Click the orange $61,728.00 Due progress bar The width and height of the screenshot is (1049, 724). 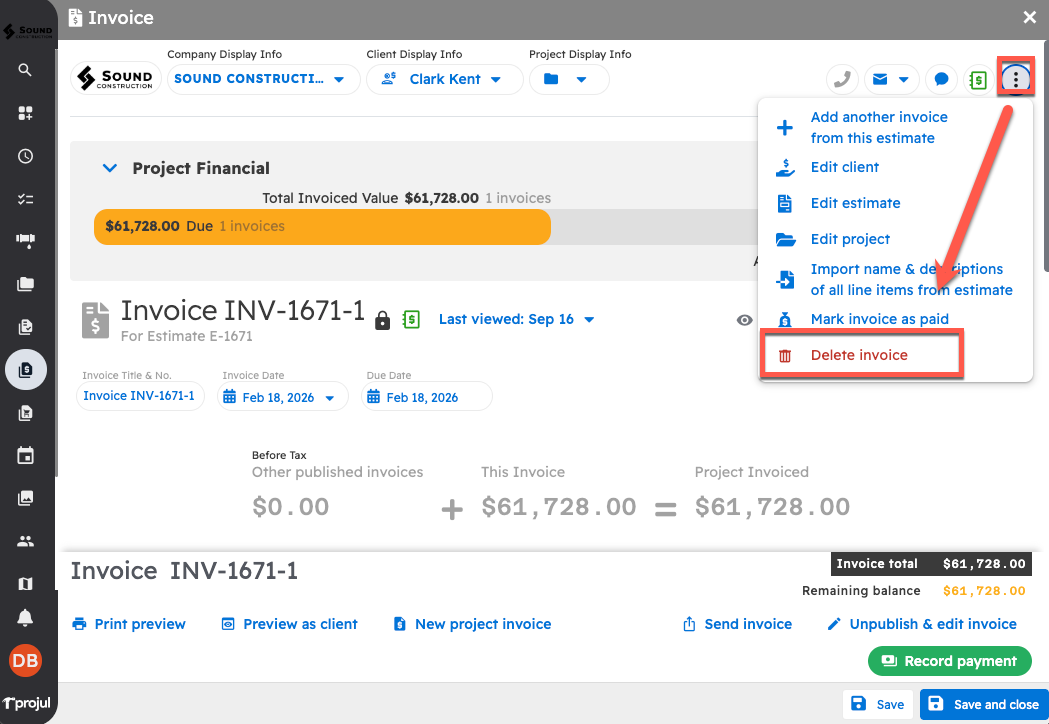(321, 226)
